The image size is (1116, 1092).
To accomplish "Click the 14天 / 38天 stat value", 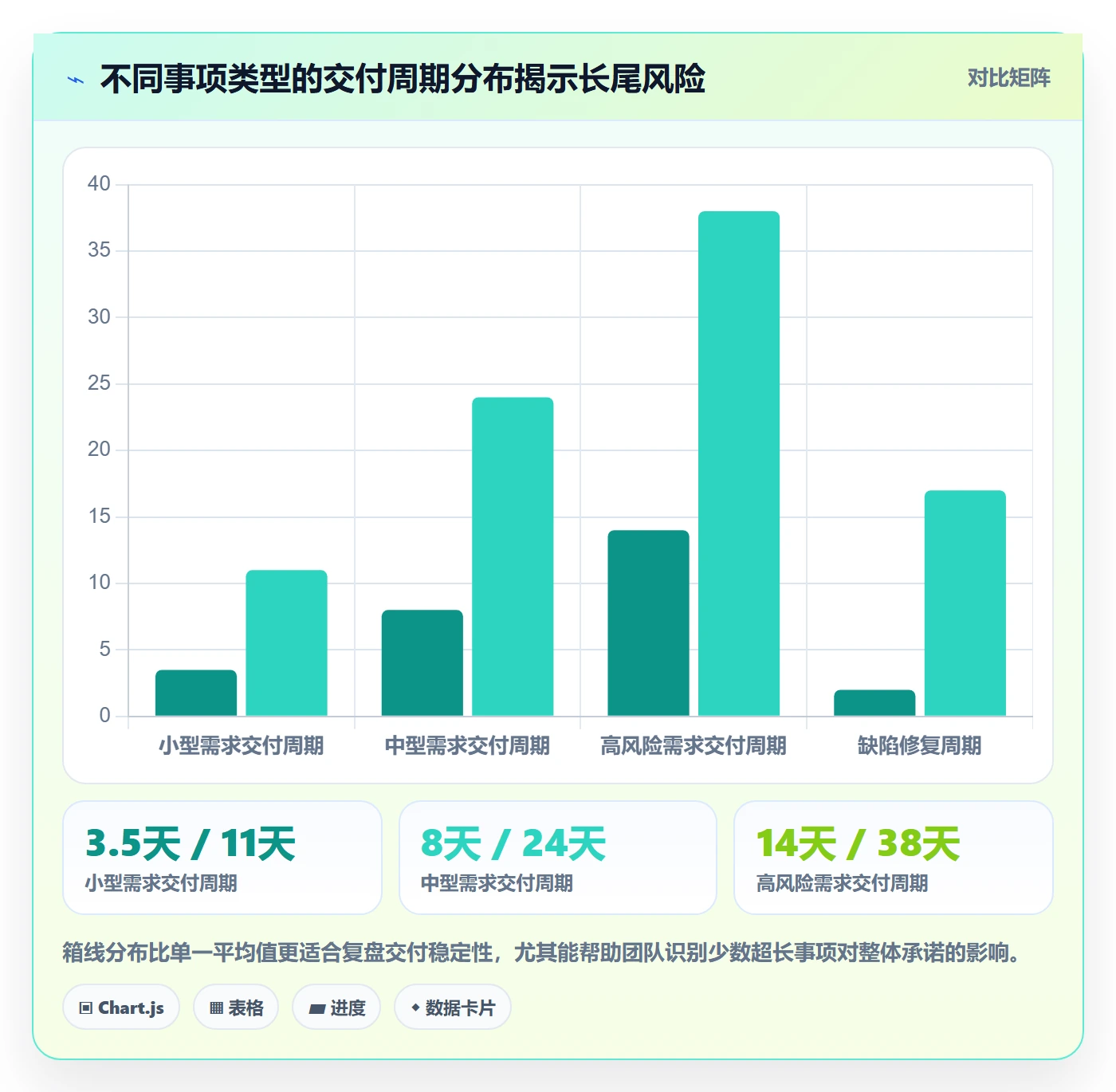I will 859,843.
